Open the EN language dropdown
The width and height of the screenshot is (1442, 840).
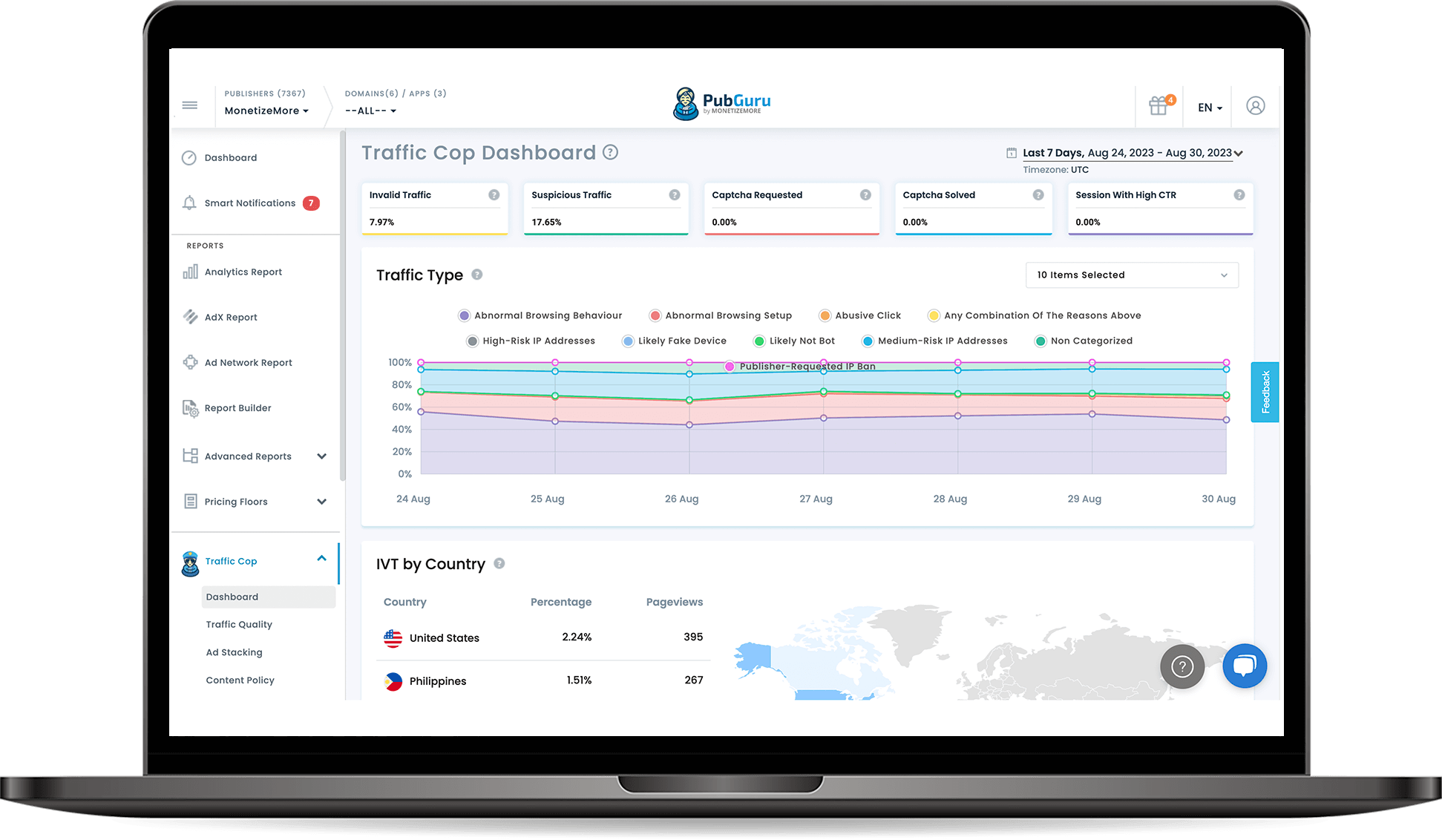(1210, 108)
